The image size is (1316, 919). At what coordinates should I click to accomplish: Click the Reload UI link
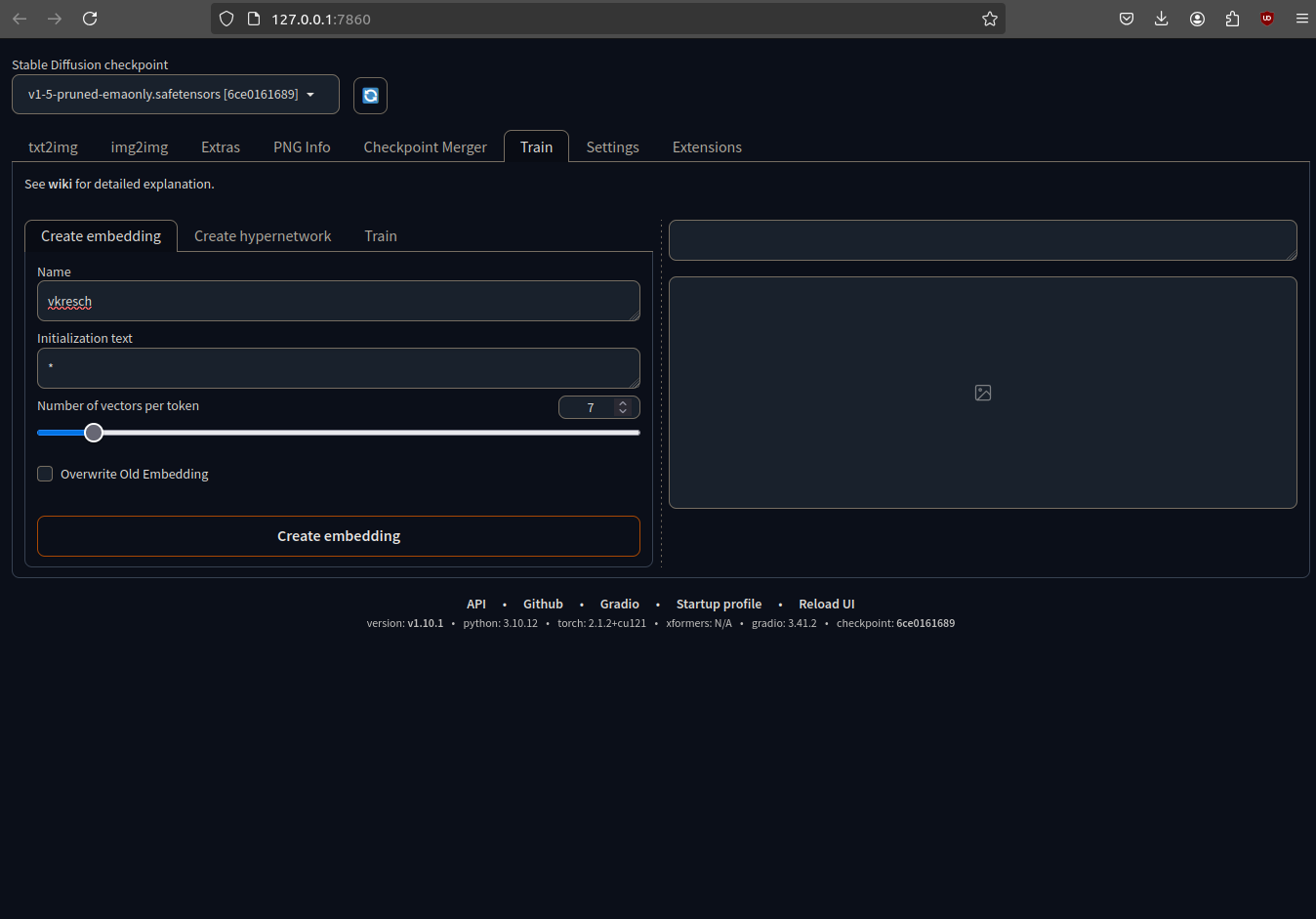coord(827,605)
